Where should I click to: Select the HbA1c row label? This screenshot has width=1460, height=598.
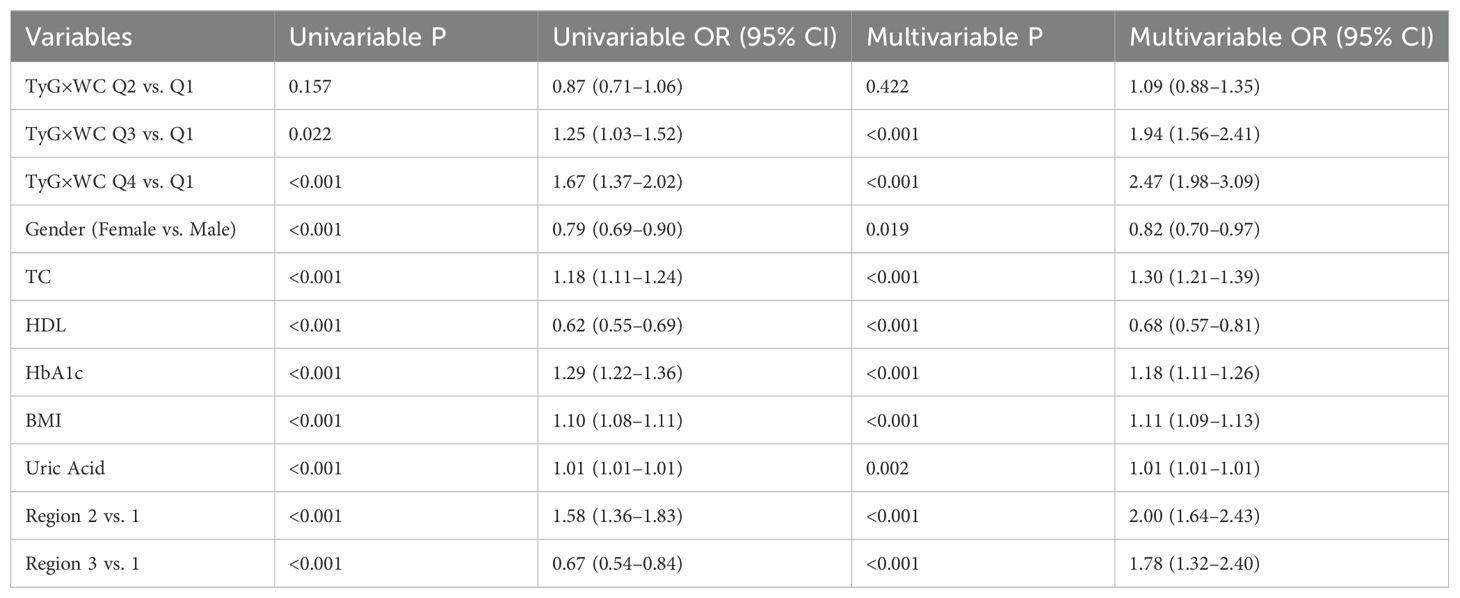[51, 372]
